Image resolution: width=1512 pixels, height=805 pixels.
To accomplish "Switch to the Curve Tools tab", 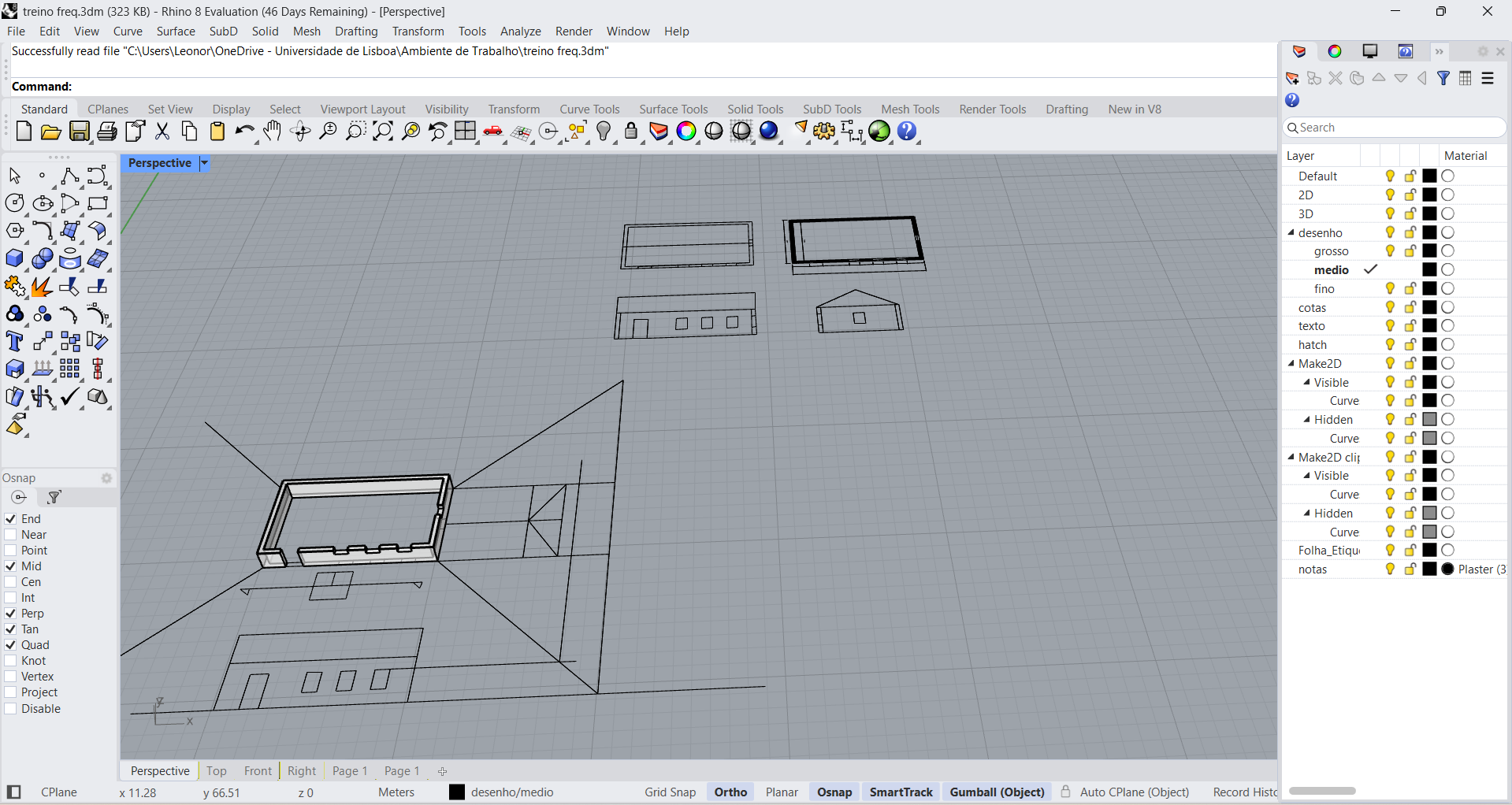I will point(589,109).
